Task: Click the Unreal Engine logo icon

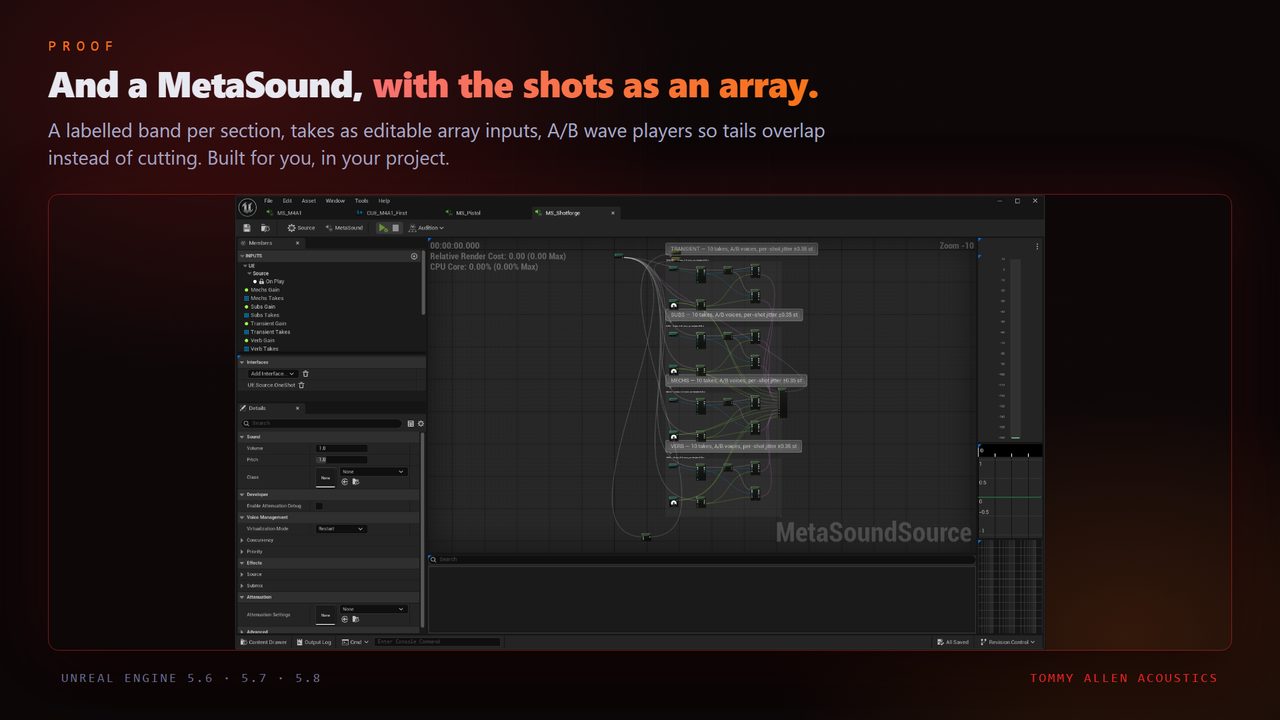Action: (x=247, y=207)
